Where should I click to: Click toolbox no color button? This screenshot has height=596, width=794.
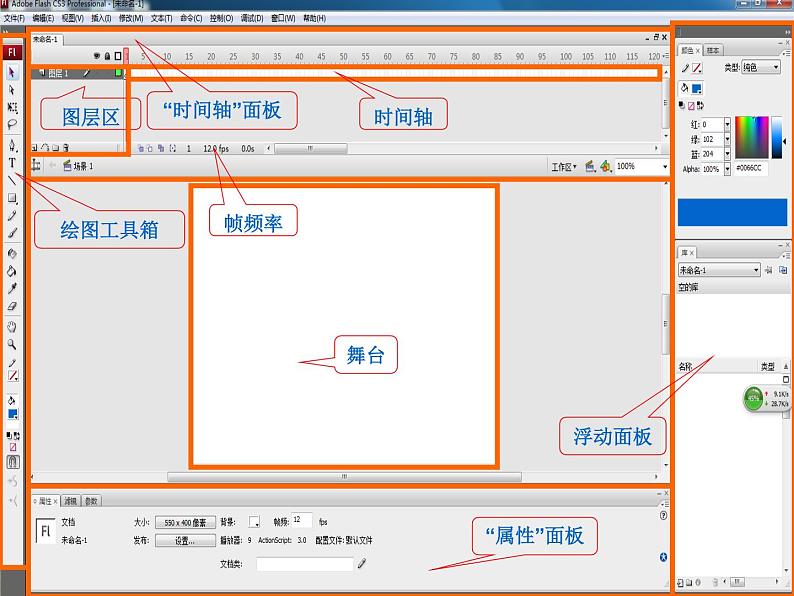[x=13, y=447]
